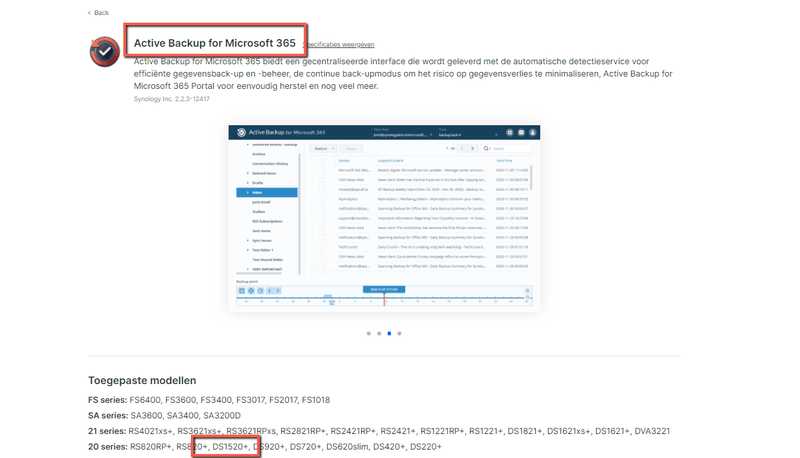Tick the select-all header checkbox in preview

322,161
